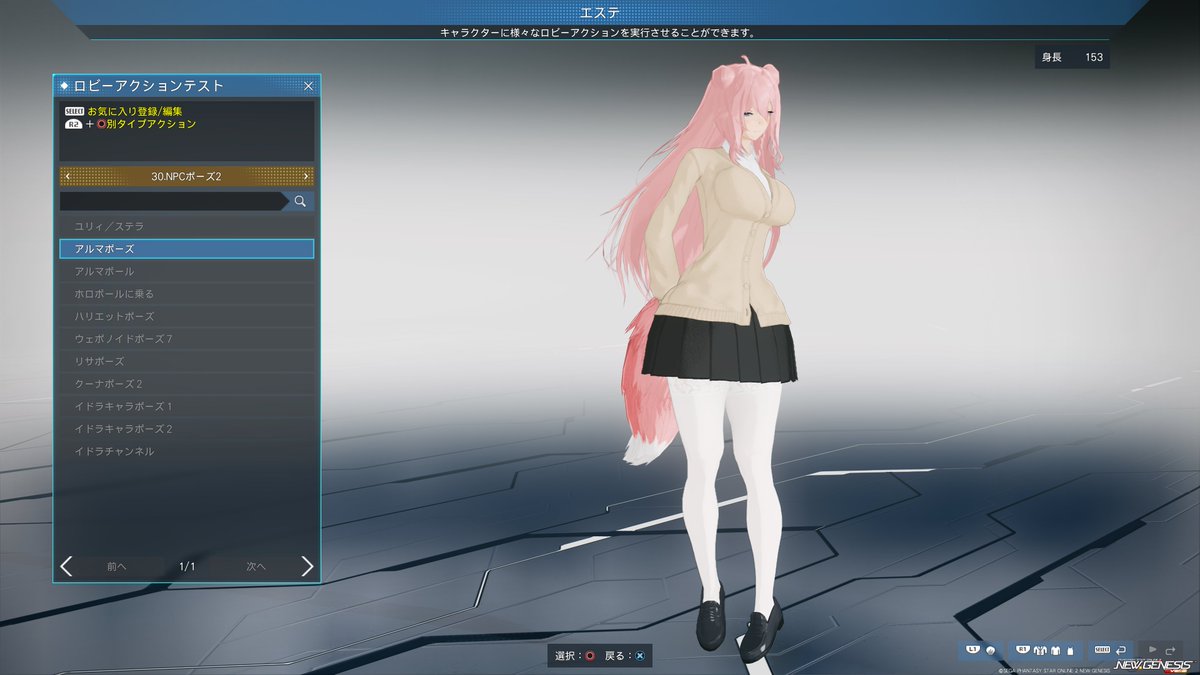1200x675 pixels.
Task: Click the L1 key badge
Action: click(x=973, y=649)
